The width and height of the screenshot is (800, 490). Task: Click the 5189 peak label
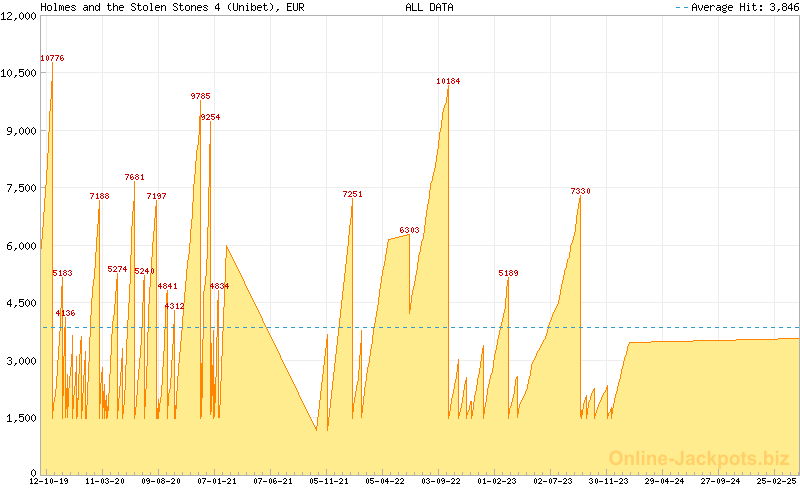click(x=508, y=273)
